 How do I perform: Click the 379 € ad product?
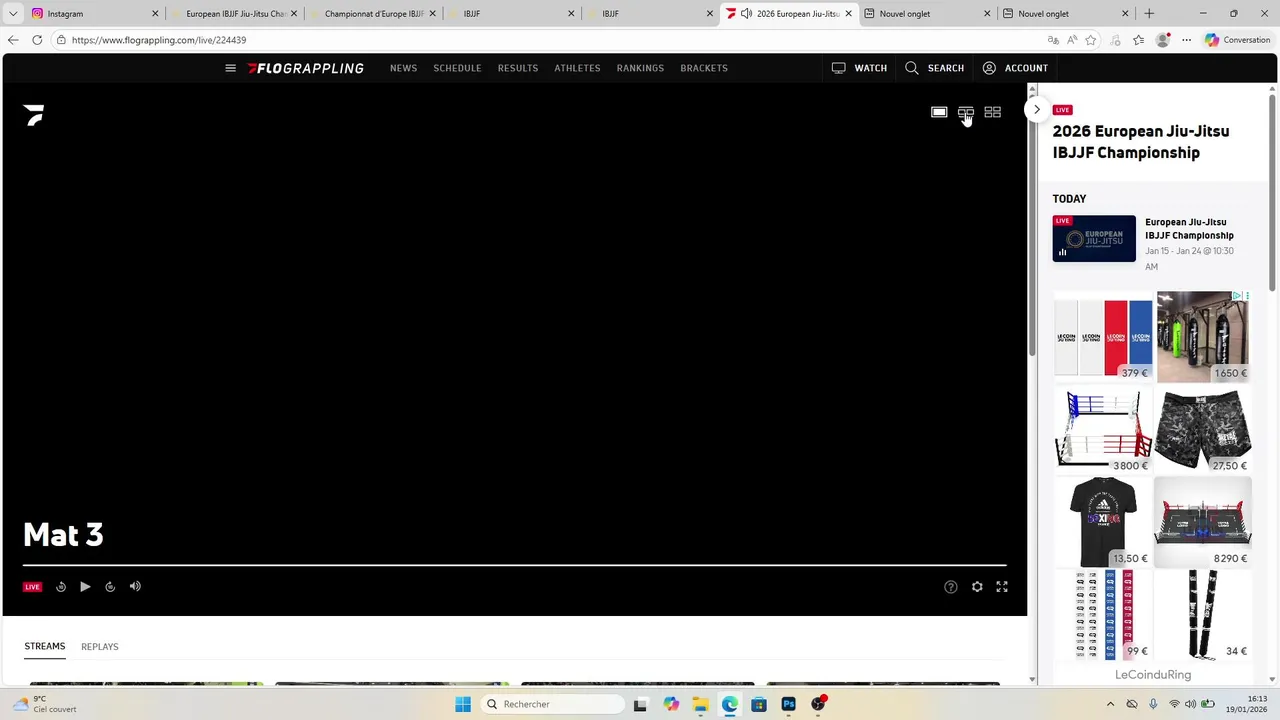(1103, 337)
